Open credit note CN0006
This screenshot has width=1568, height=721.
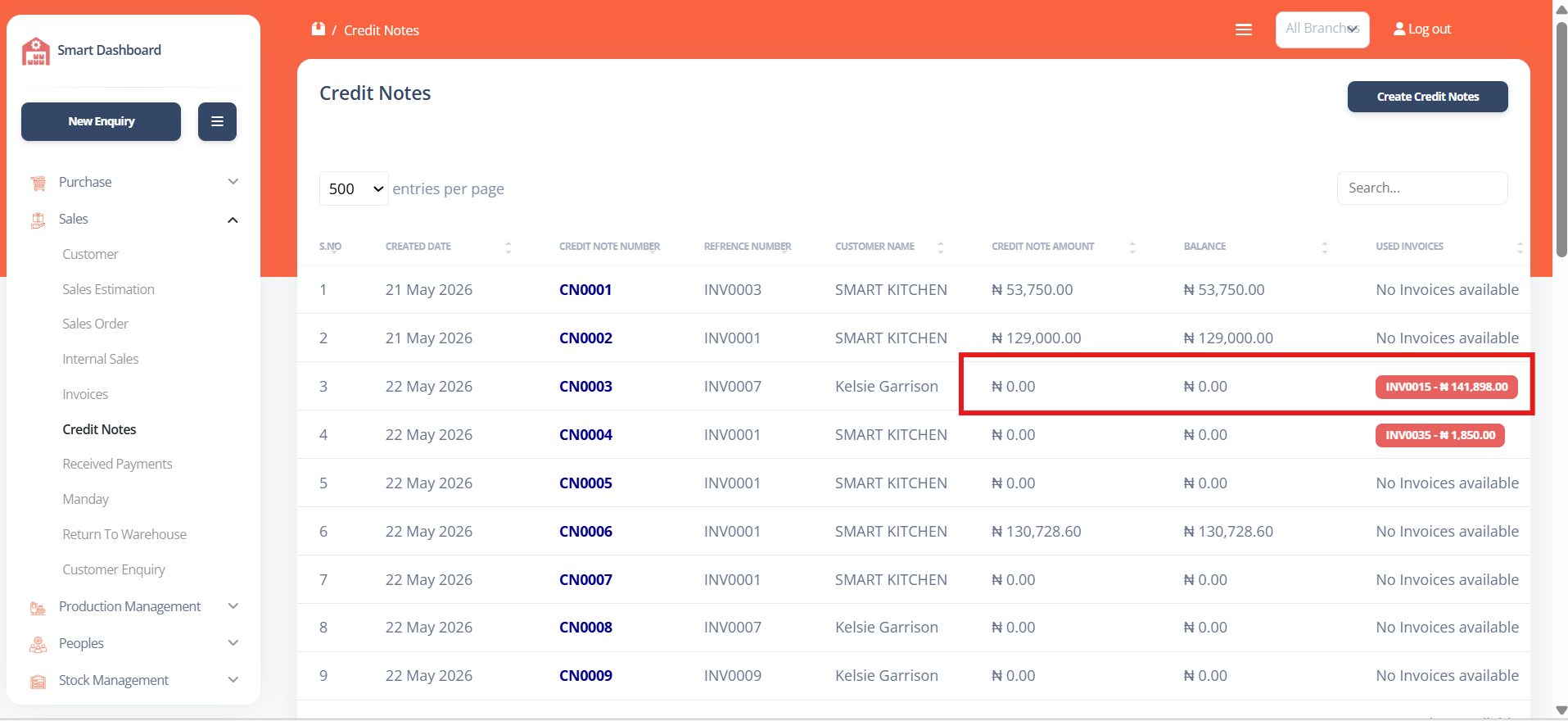click(585, 531)
